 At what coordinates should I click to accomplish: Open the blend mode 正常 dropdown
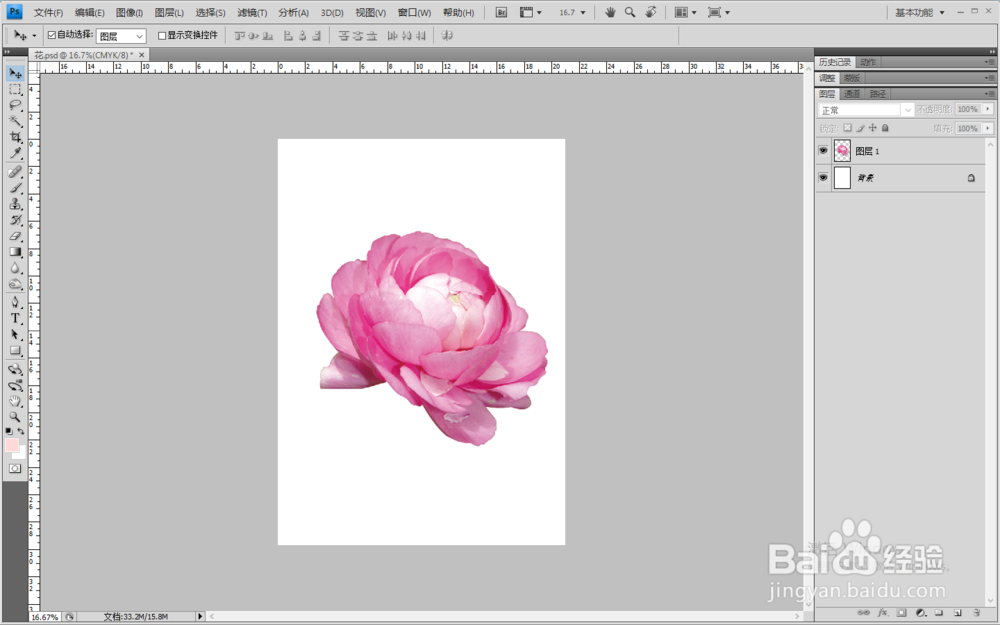click(866, 110)
